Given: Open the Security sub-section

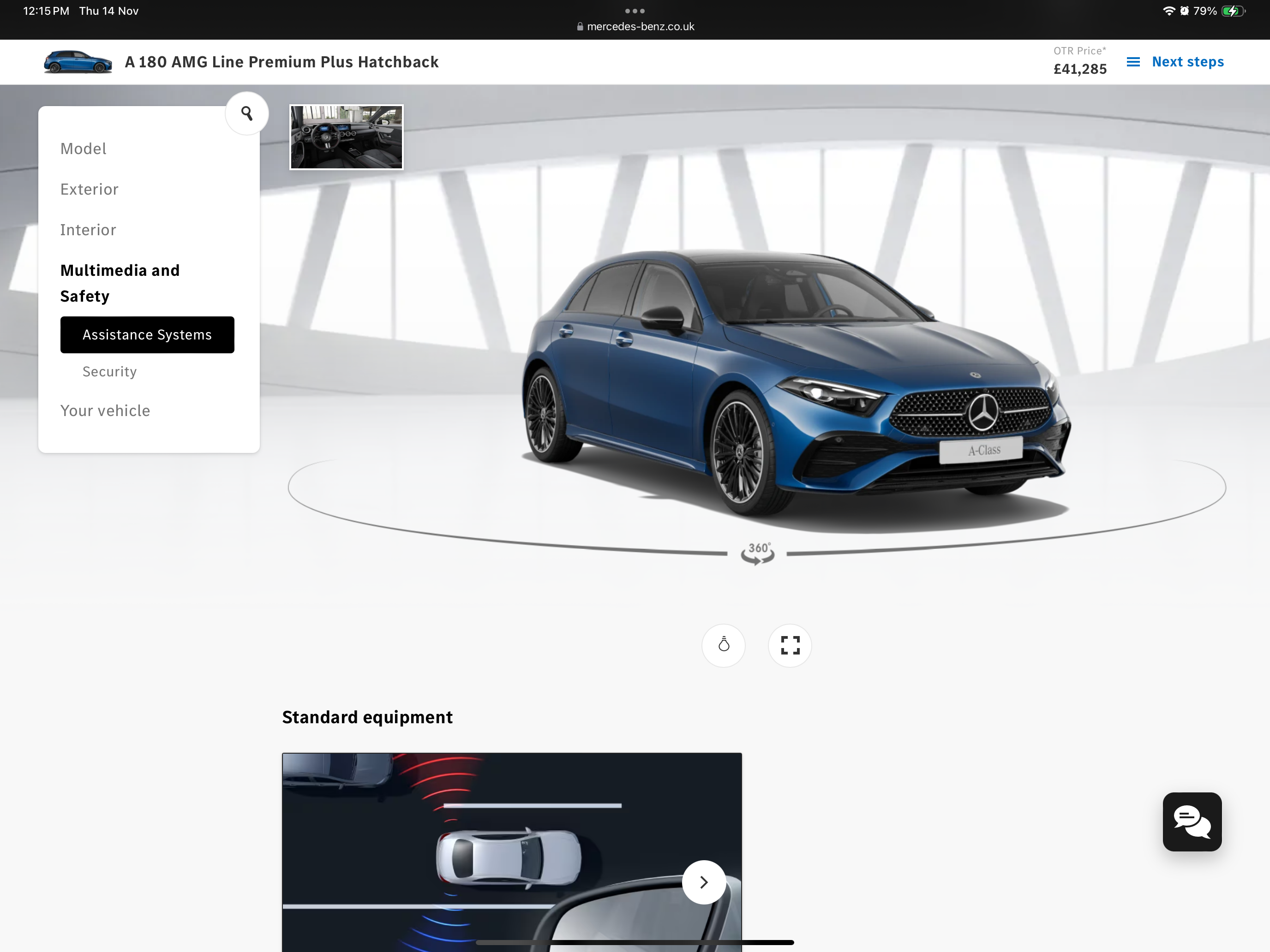Looking at the screenshot, I should (x=109, y=371).
